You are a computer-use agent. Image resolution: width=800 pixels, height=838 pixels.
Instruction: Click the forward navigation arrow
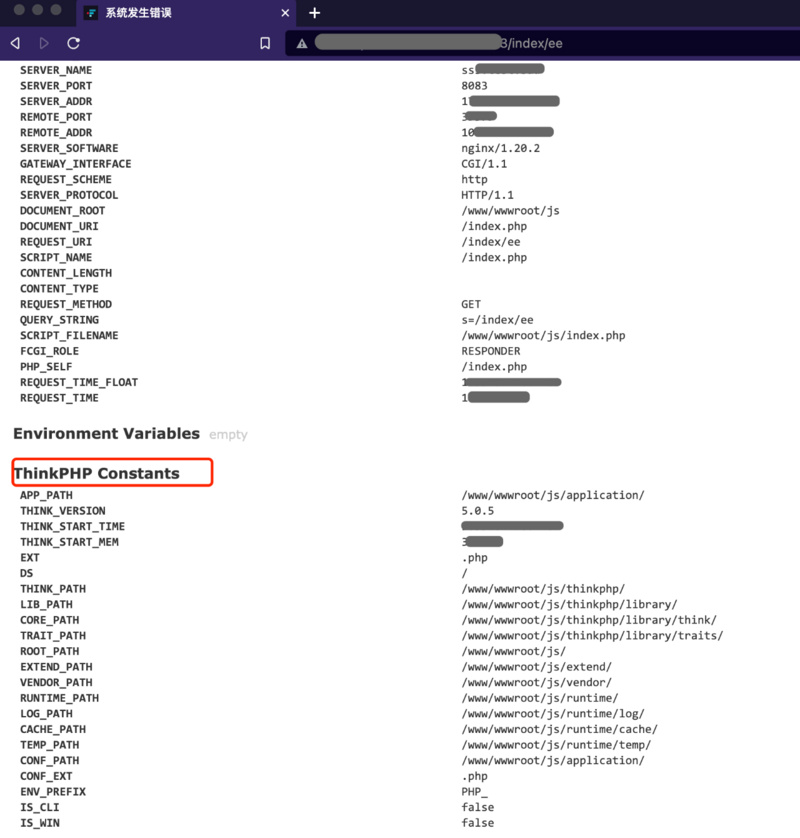(44, 43)
